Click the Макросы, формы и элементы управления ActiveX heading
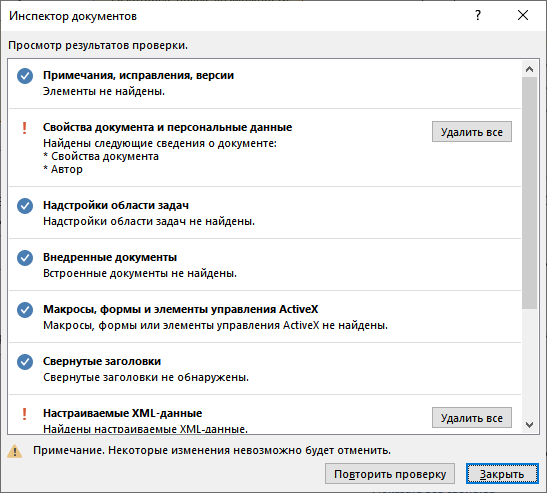This screenshot has height=493, width=547. (180, 309)
